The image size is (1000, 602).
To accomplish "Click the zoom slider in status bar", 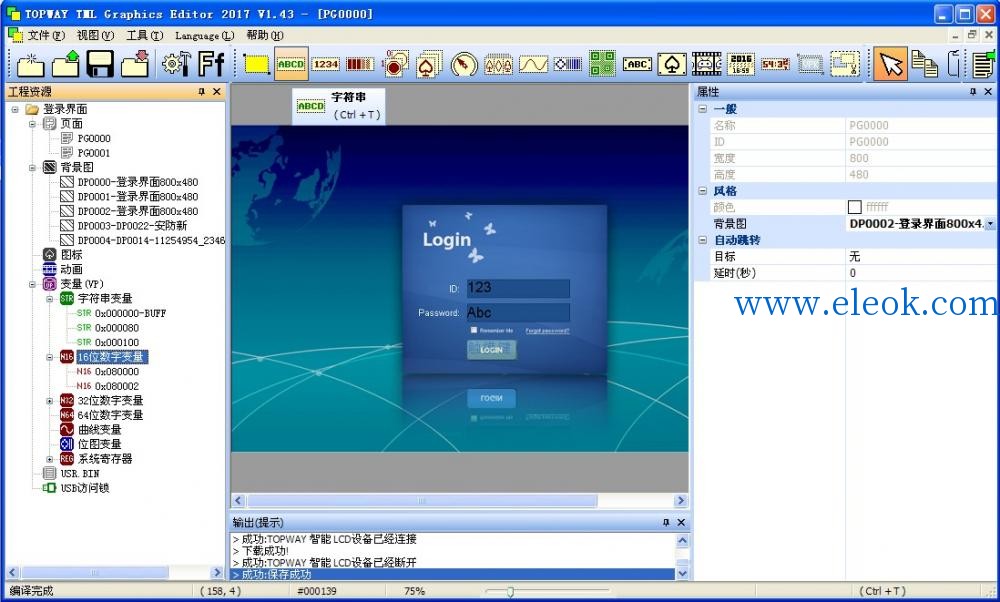I will coord(510,592).
